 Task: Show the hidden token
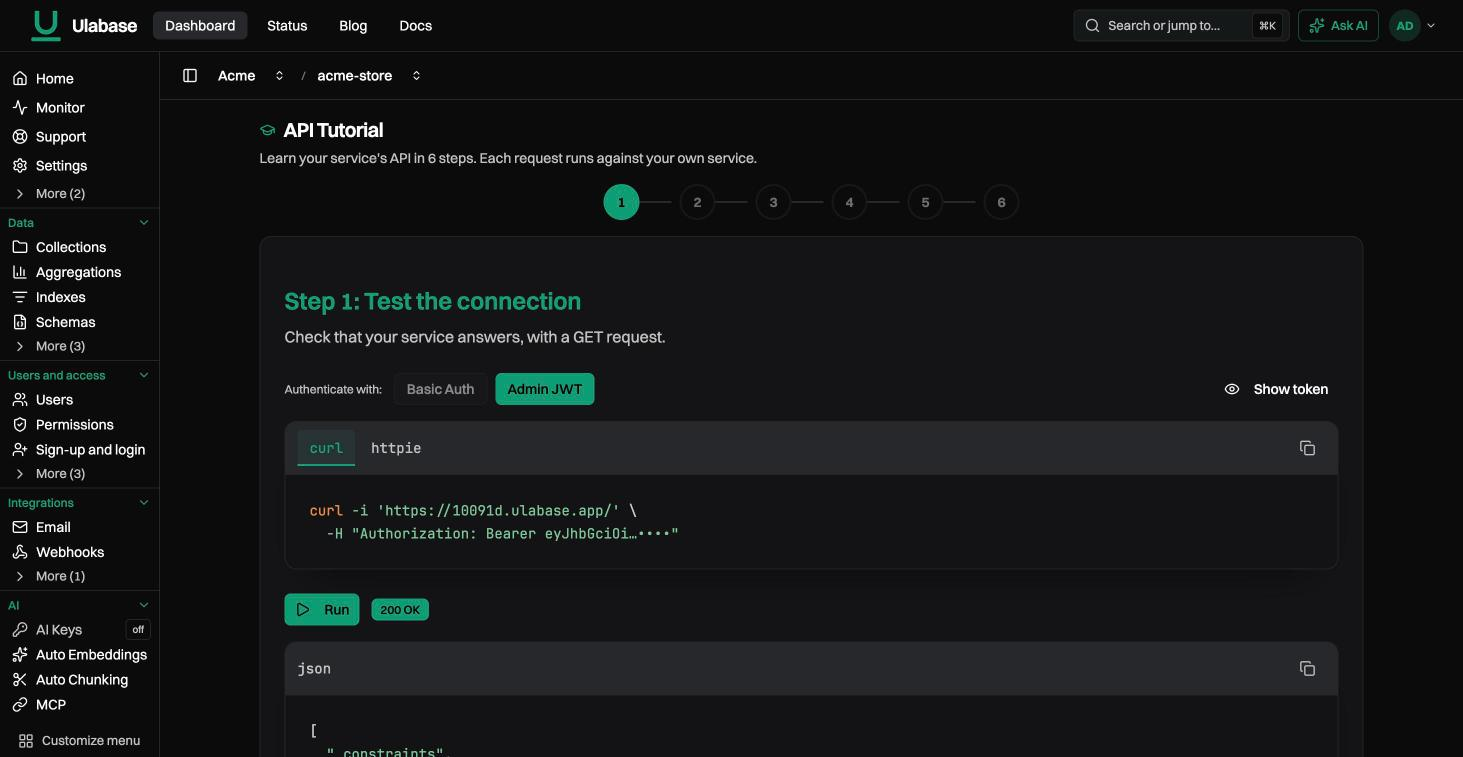click(x=1277, y=389)
